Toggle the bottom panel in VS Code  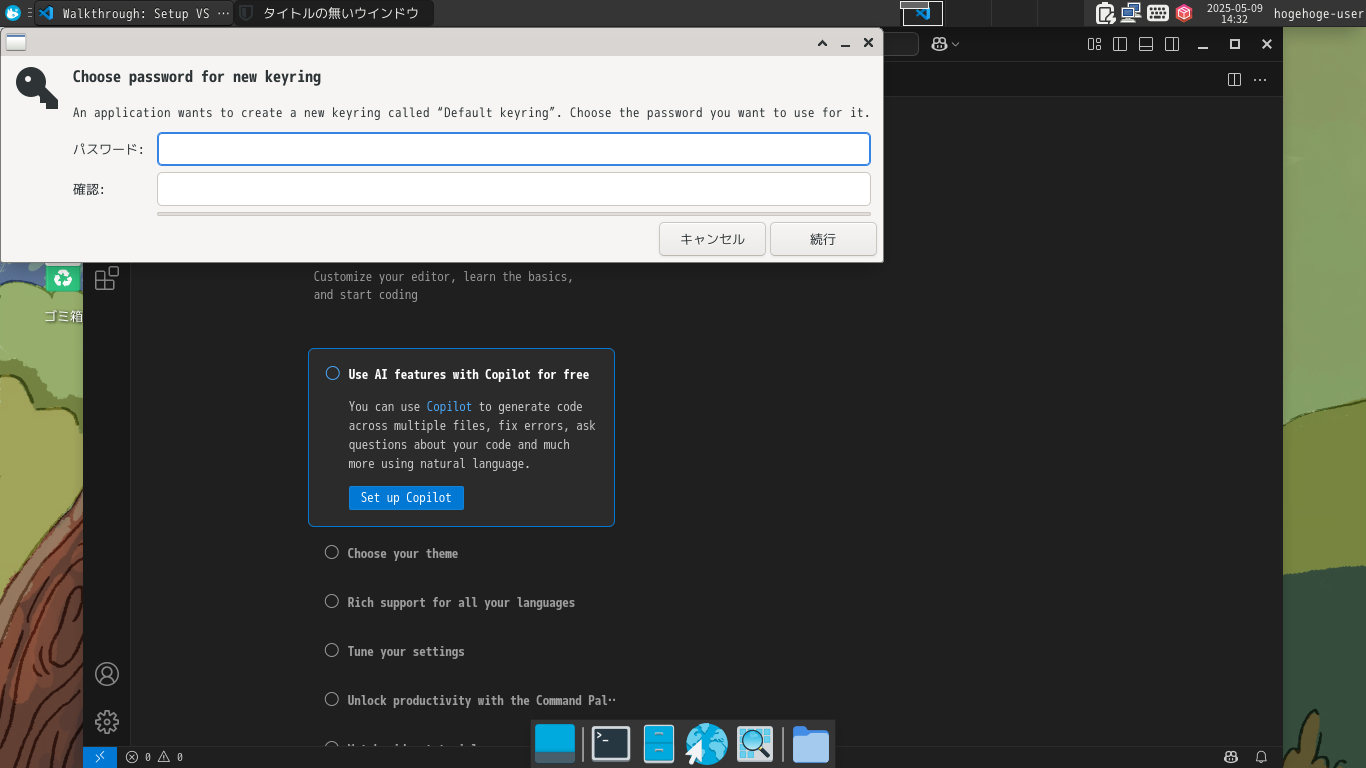[1146, 44]
